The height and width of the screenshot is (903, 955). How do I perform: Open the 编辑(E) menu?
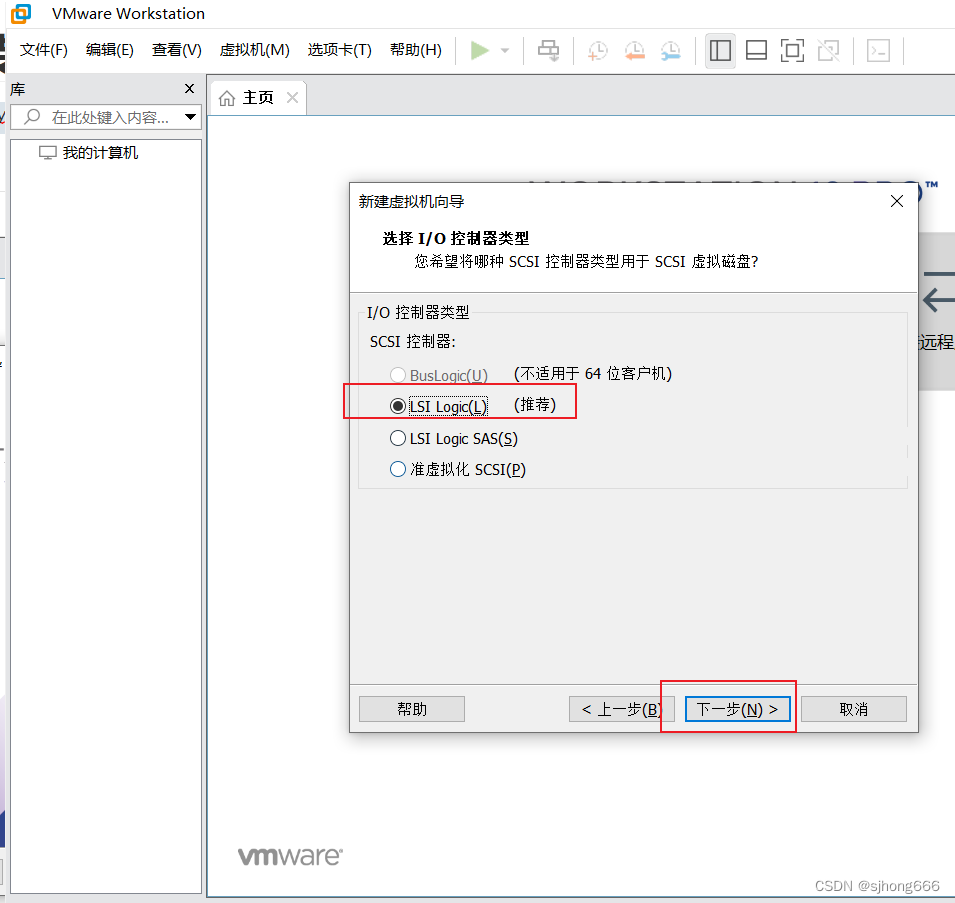click(110, 50)
